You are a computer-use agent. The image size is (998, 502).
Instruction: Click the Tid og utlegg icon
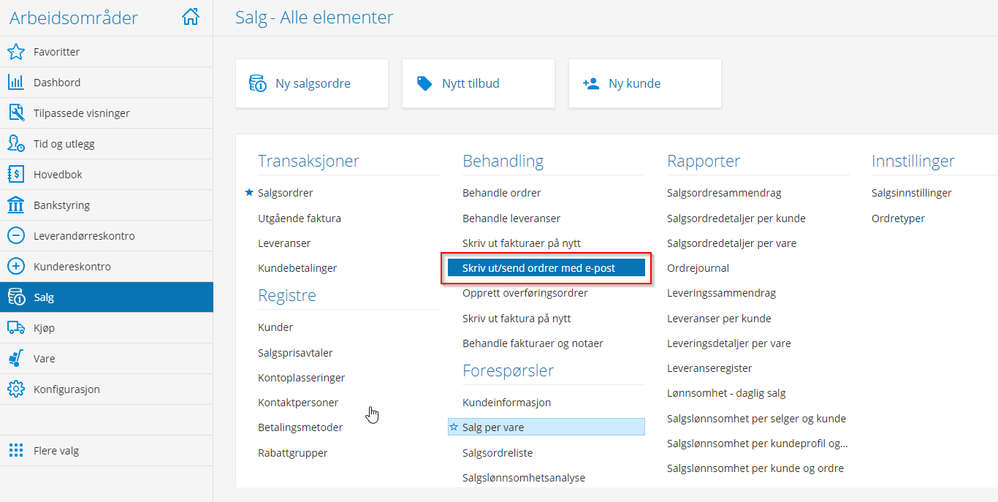(x=16, y=144)
